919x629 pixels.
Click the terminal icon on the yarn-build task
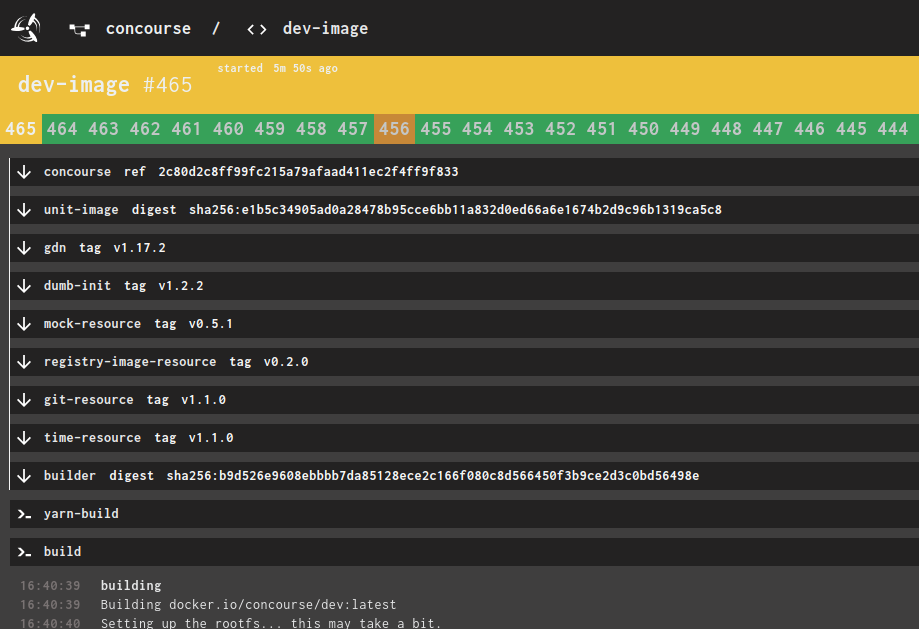24,513
